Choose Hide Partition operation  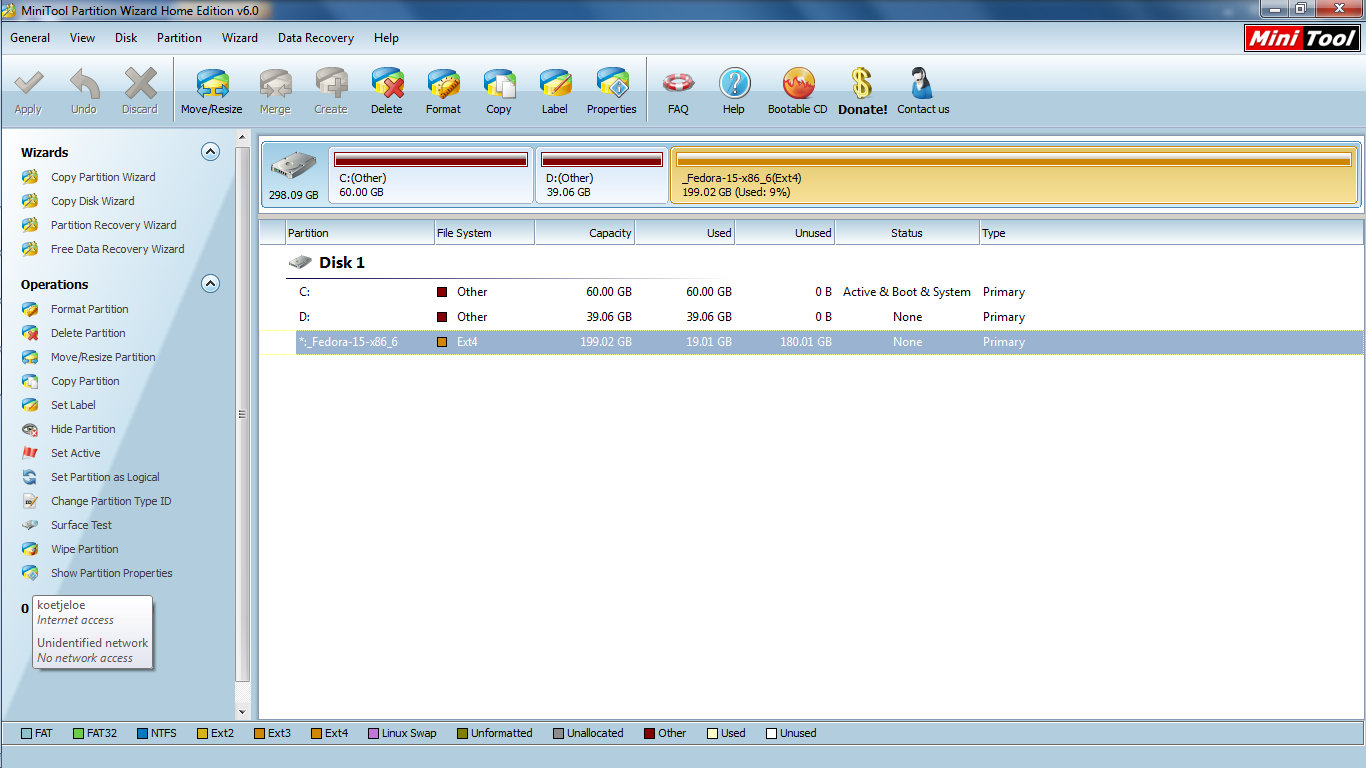pos(81,429)
